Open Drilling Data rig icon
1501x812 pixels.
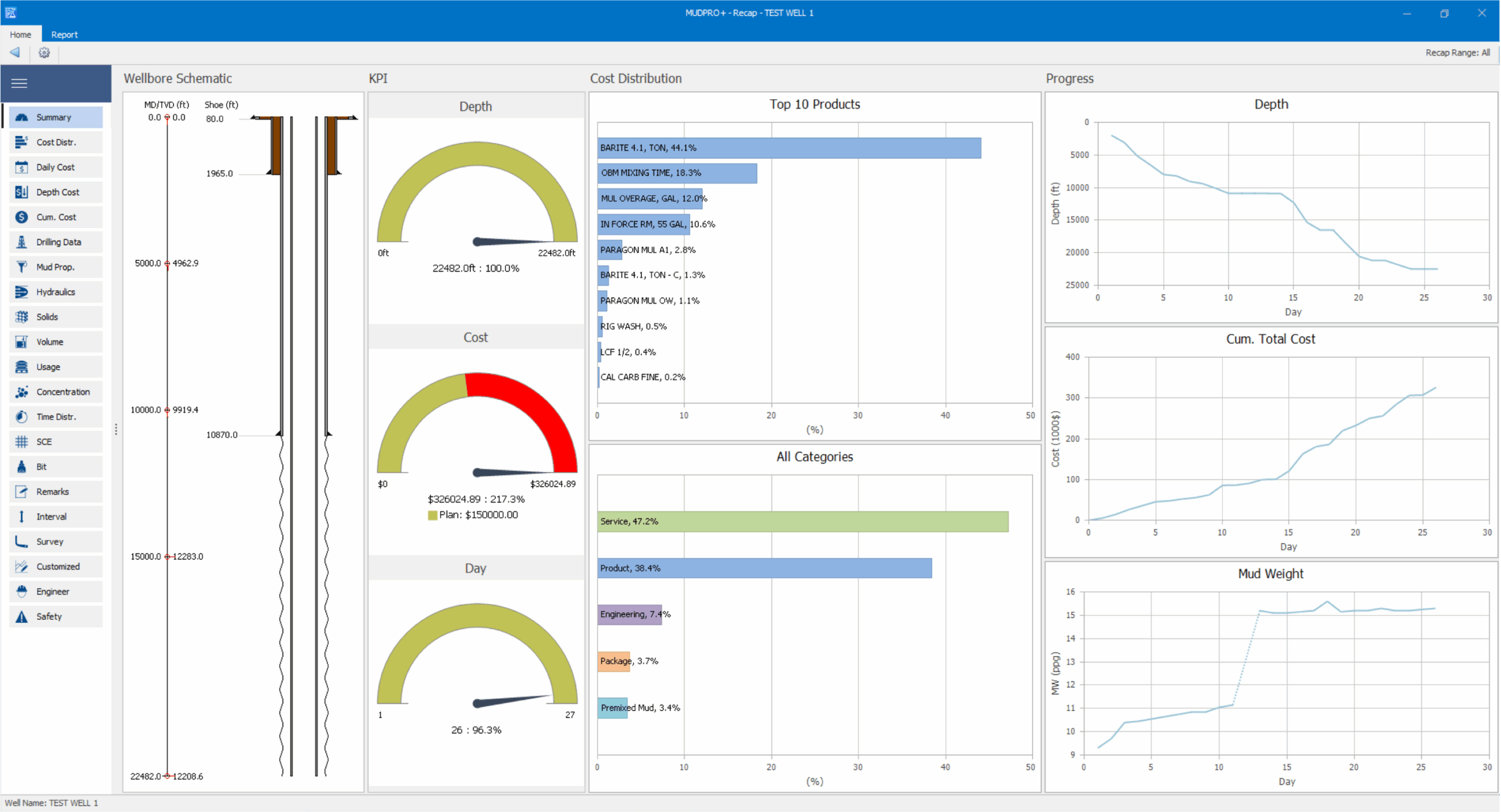pyautogui.click(x=22, y=242)
